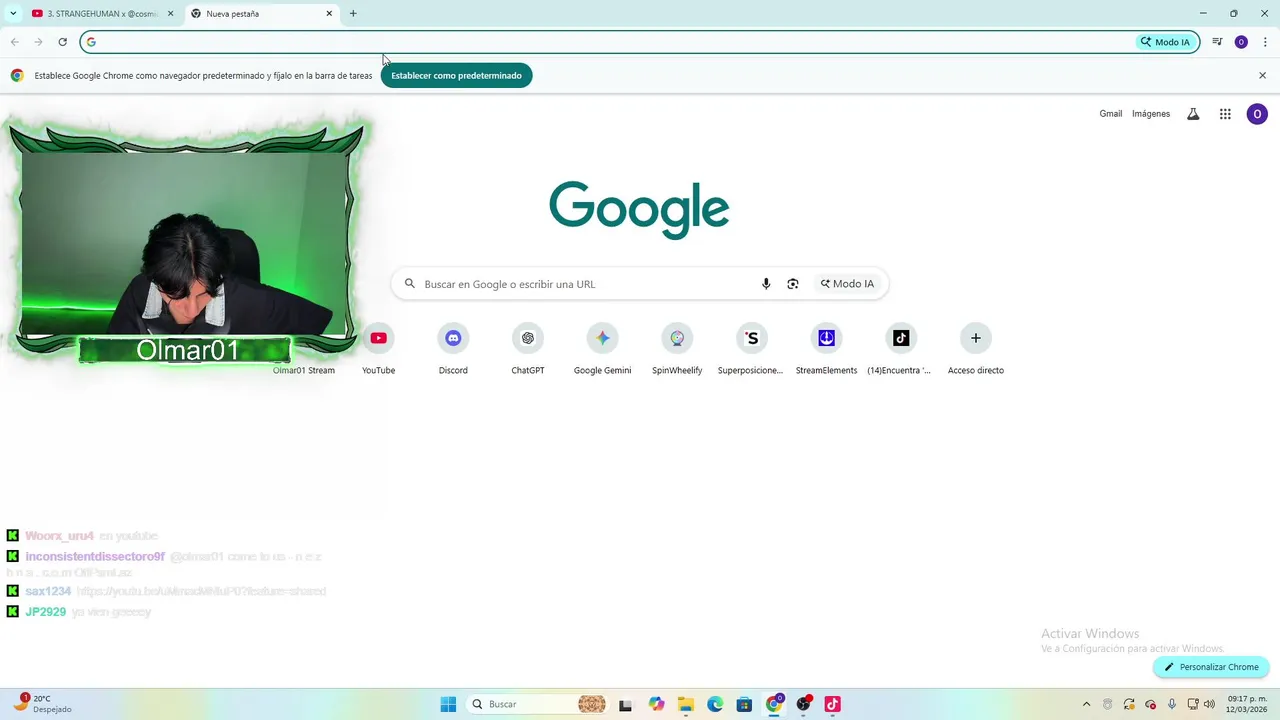1280x720 pixels.
Task: Open the Windows Start menu
Action: coord(448,704)
